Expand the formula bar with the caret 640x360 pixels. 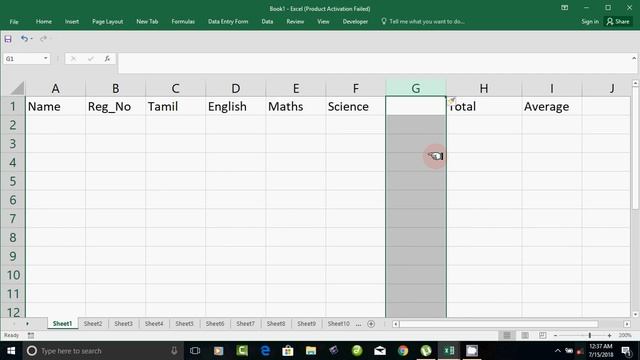coord(634,58)
